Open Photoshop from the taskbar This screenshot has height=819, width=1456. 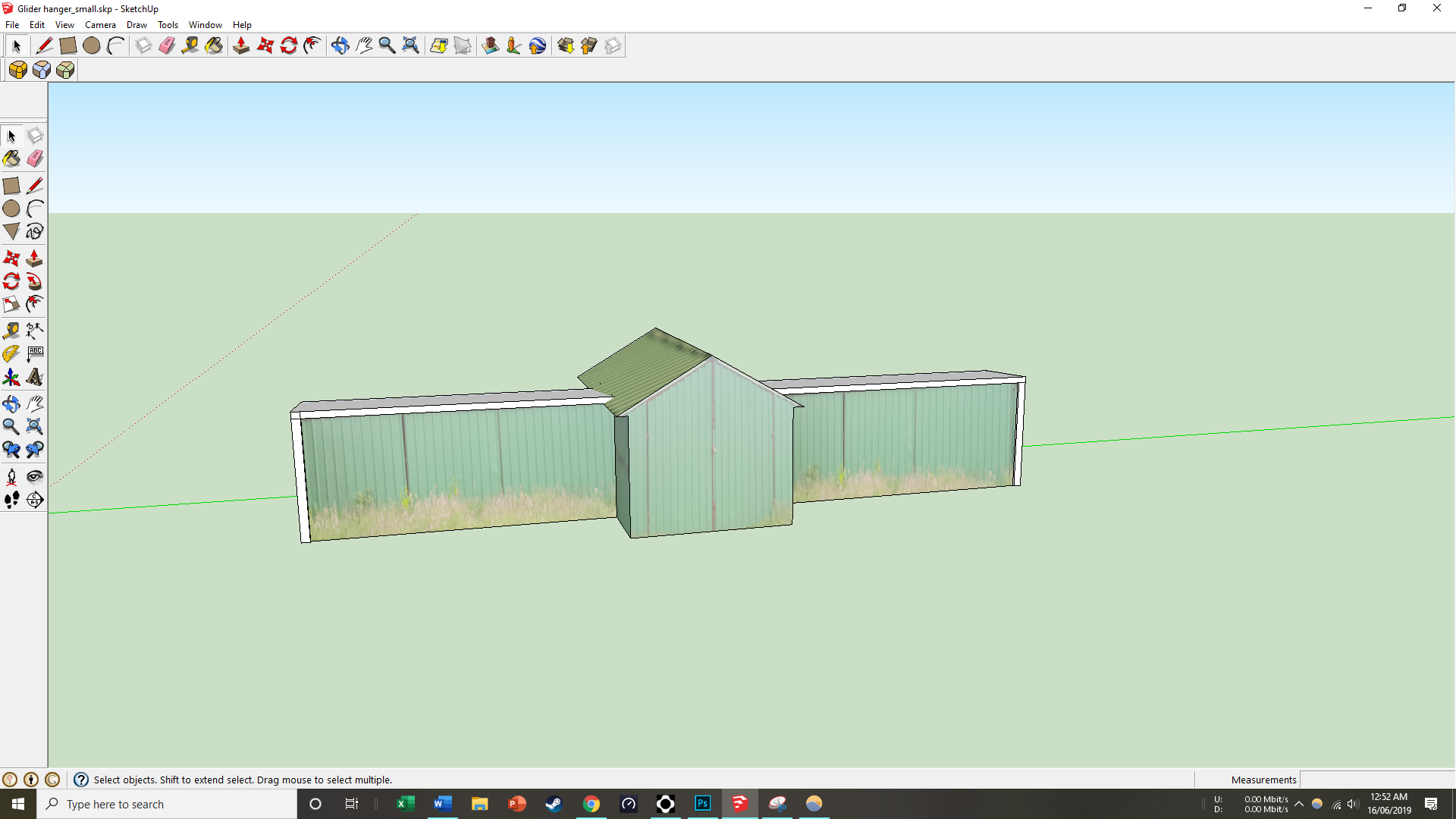tap(703, 804)
